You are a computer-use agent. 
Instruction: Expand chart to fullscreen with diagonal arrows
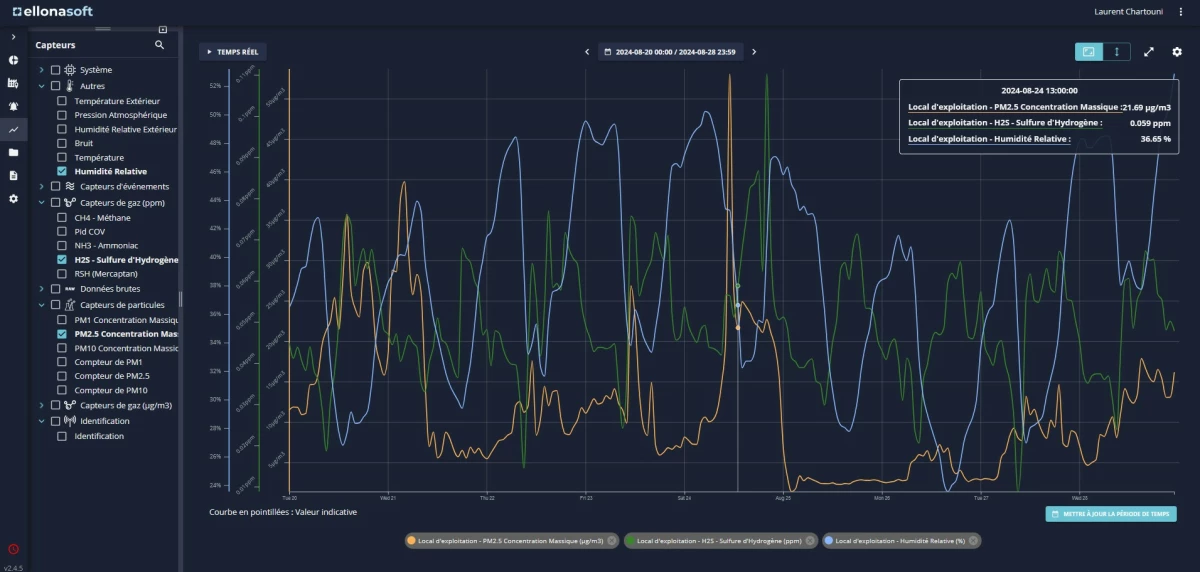pyautogui.click(x=1149, y=52)
